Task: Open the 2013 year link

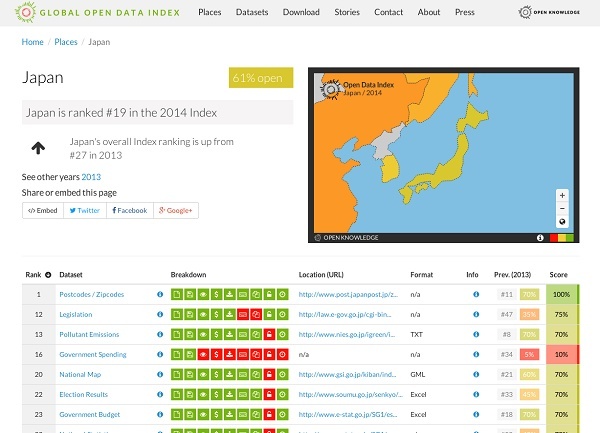Action: point(91,176)
